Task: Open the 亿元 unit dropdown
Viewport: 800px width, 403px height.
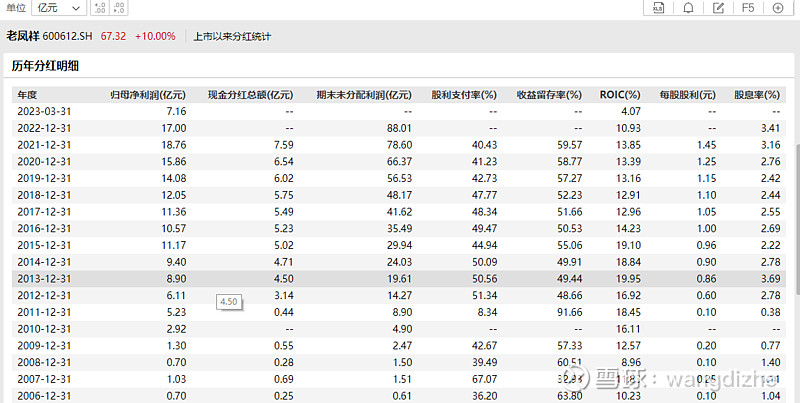Action: [x=58, y=8]
